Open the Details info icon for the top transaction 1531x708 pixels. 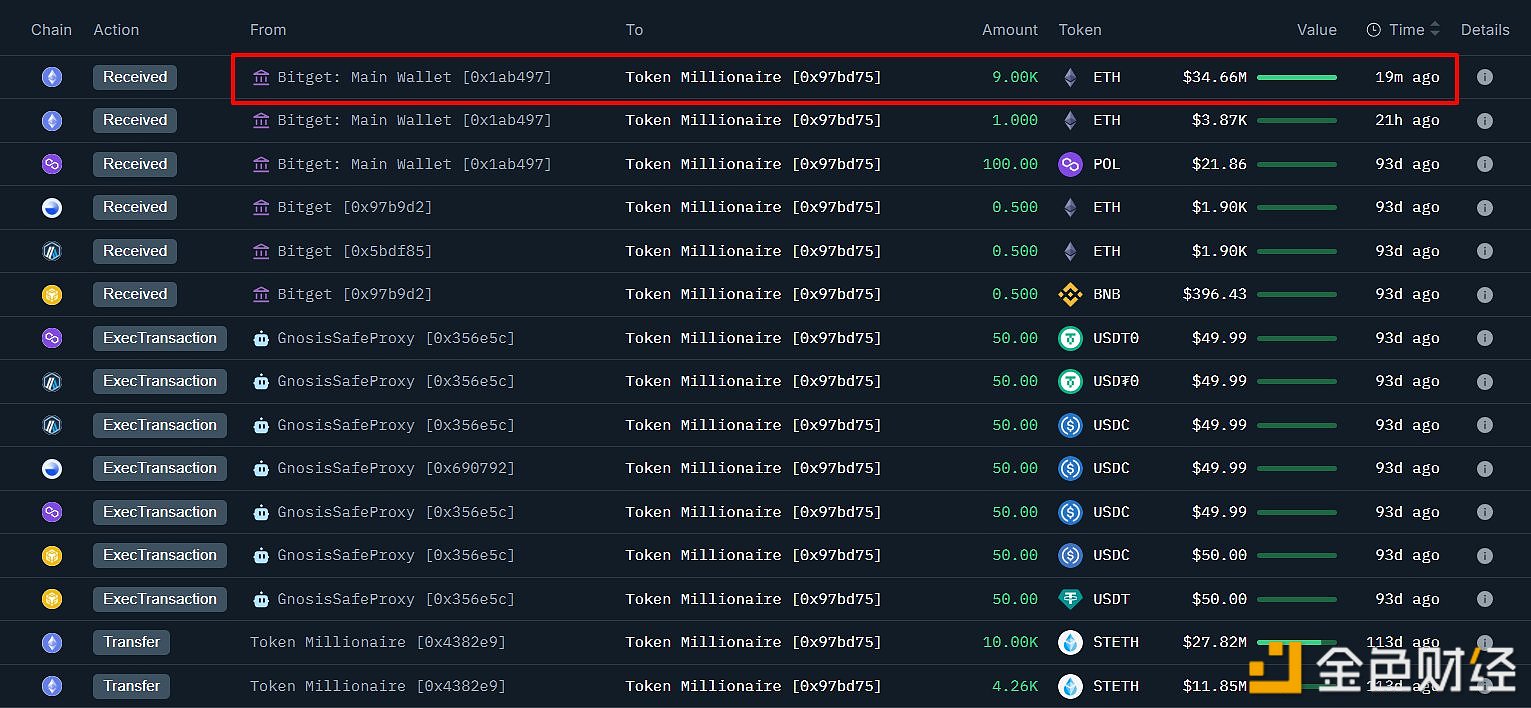pos(1485,77)
